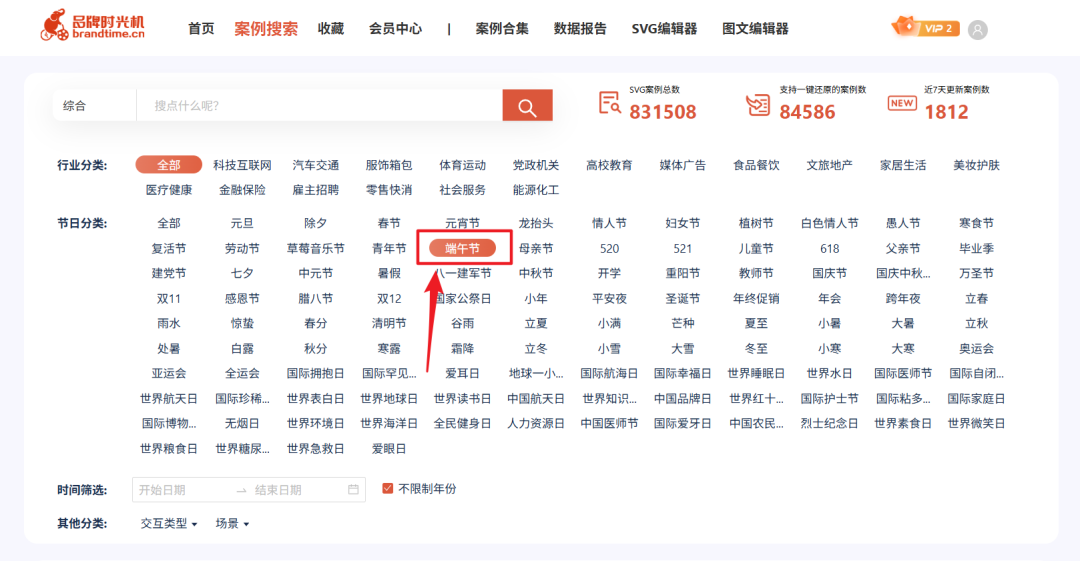Open 会员中心 in the navigation
Viewport: 1080px width, 561px height.
coord(395,28)
